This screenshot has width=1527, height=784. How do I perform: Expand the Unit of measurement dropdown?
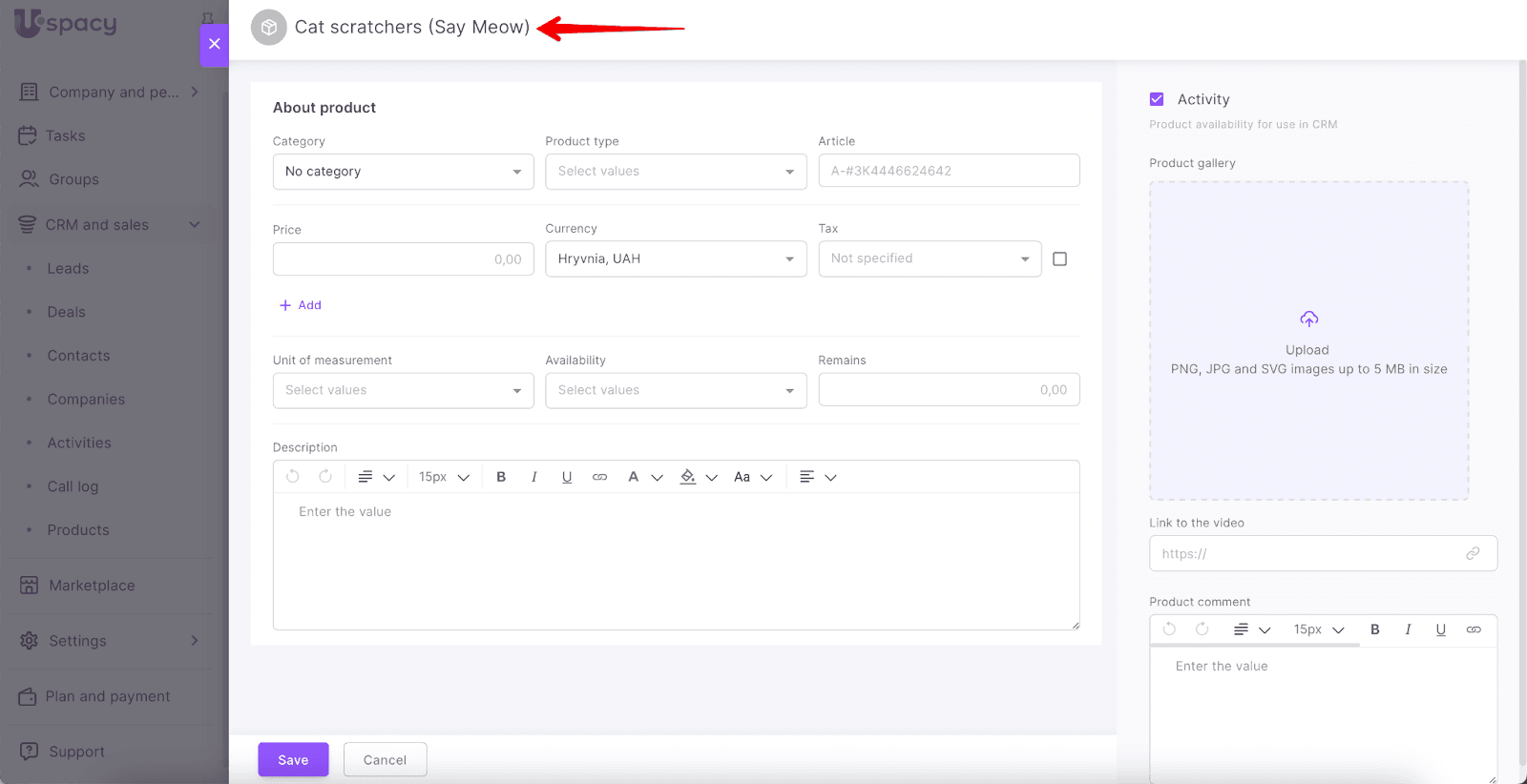pyautogui.click(x=403, y=390)
